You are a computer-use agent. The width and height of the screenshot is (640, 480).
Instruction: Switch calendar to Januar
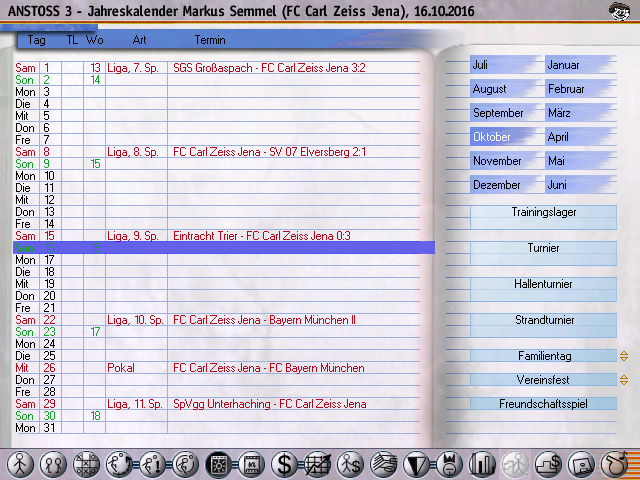tap(580, 65)
